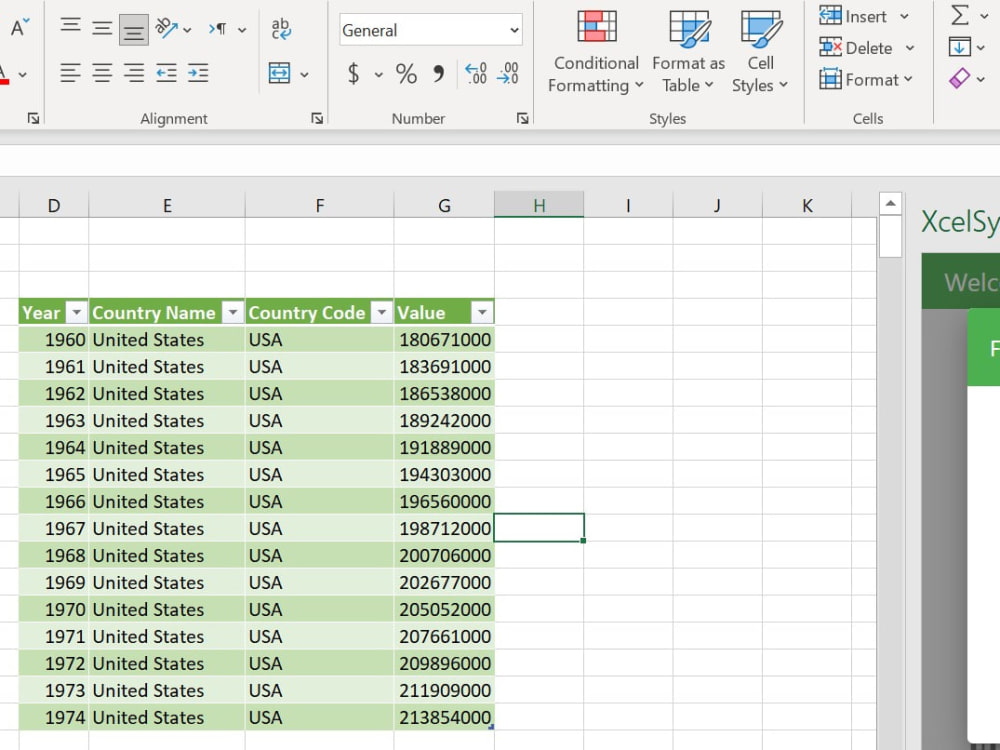Screen dimensions: 1000x750
Task: Open font color dropdown arrow
Action: [x=23, y=75]
